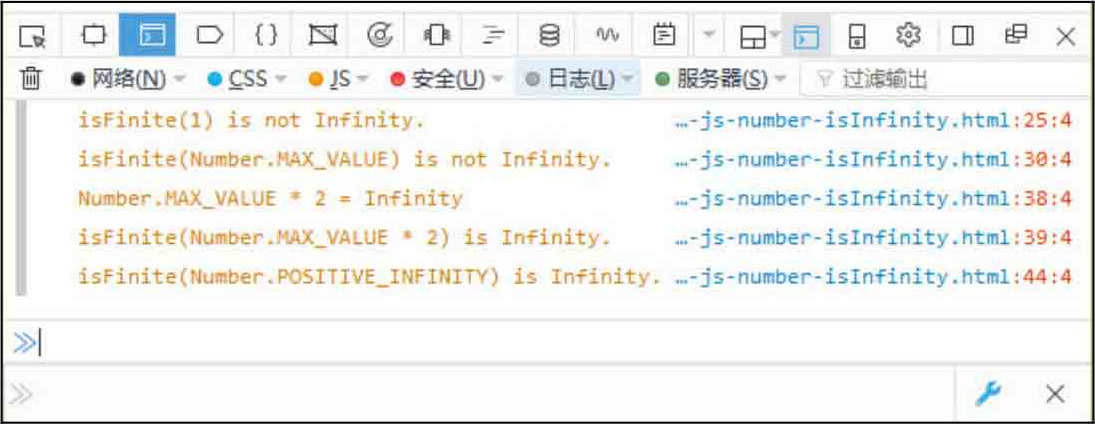Activate the element picker tool
The image size is (1095, 424).
[x=31, y=35]
